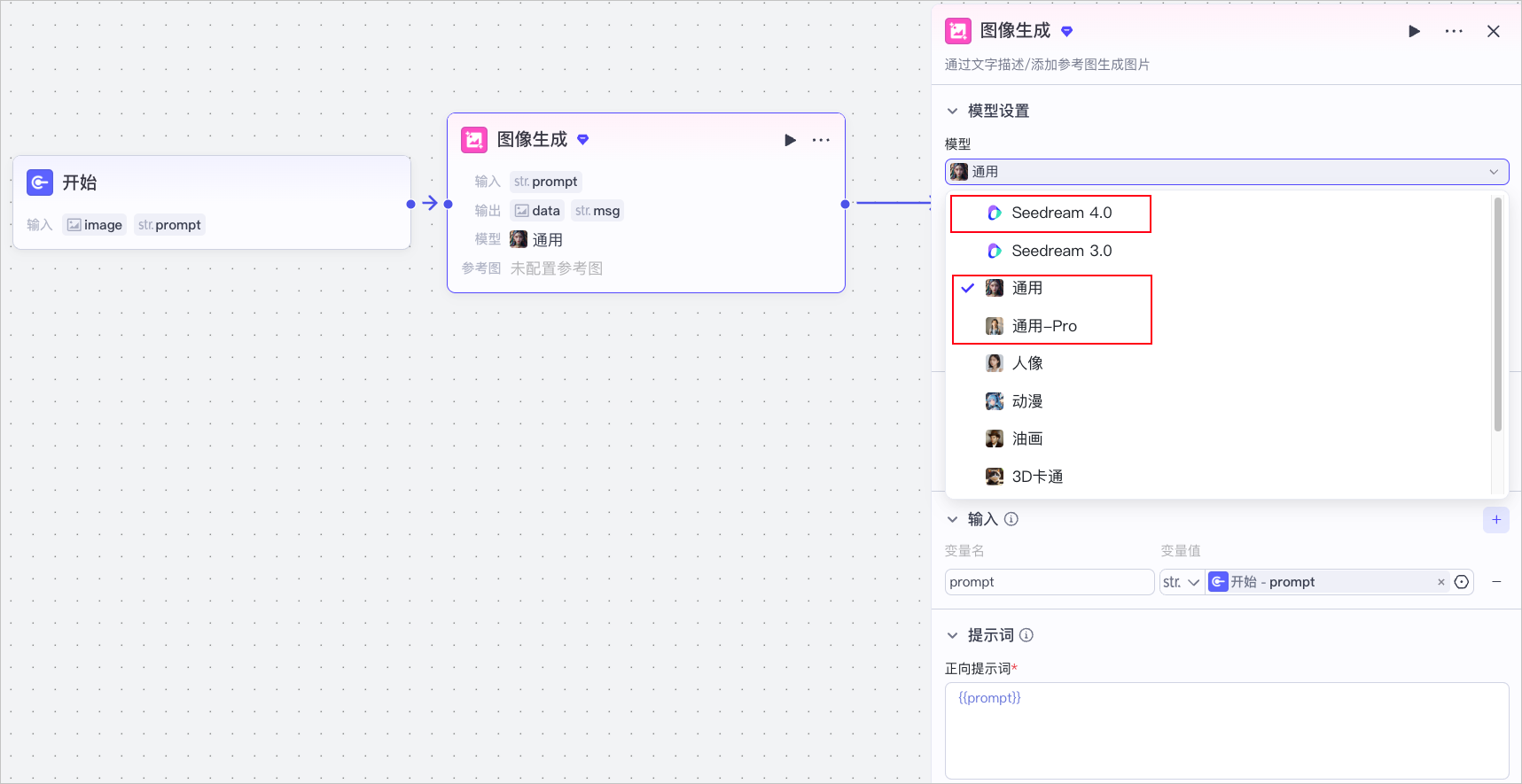Image resolution: width=1522 pixels, height=784 pixels.
Task: Click the info icon beside 输入 heading
Action: click(x=1011, y=519)
